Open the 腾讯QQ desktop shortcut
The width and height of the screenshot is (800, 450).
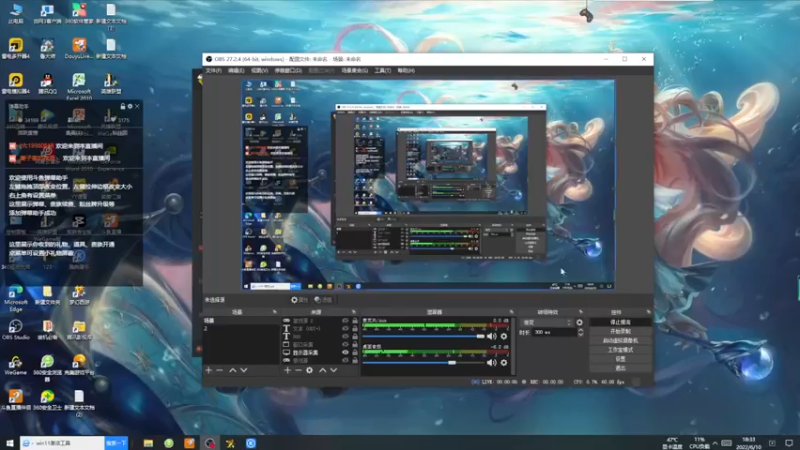tap(47, 84)
